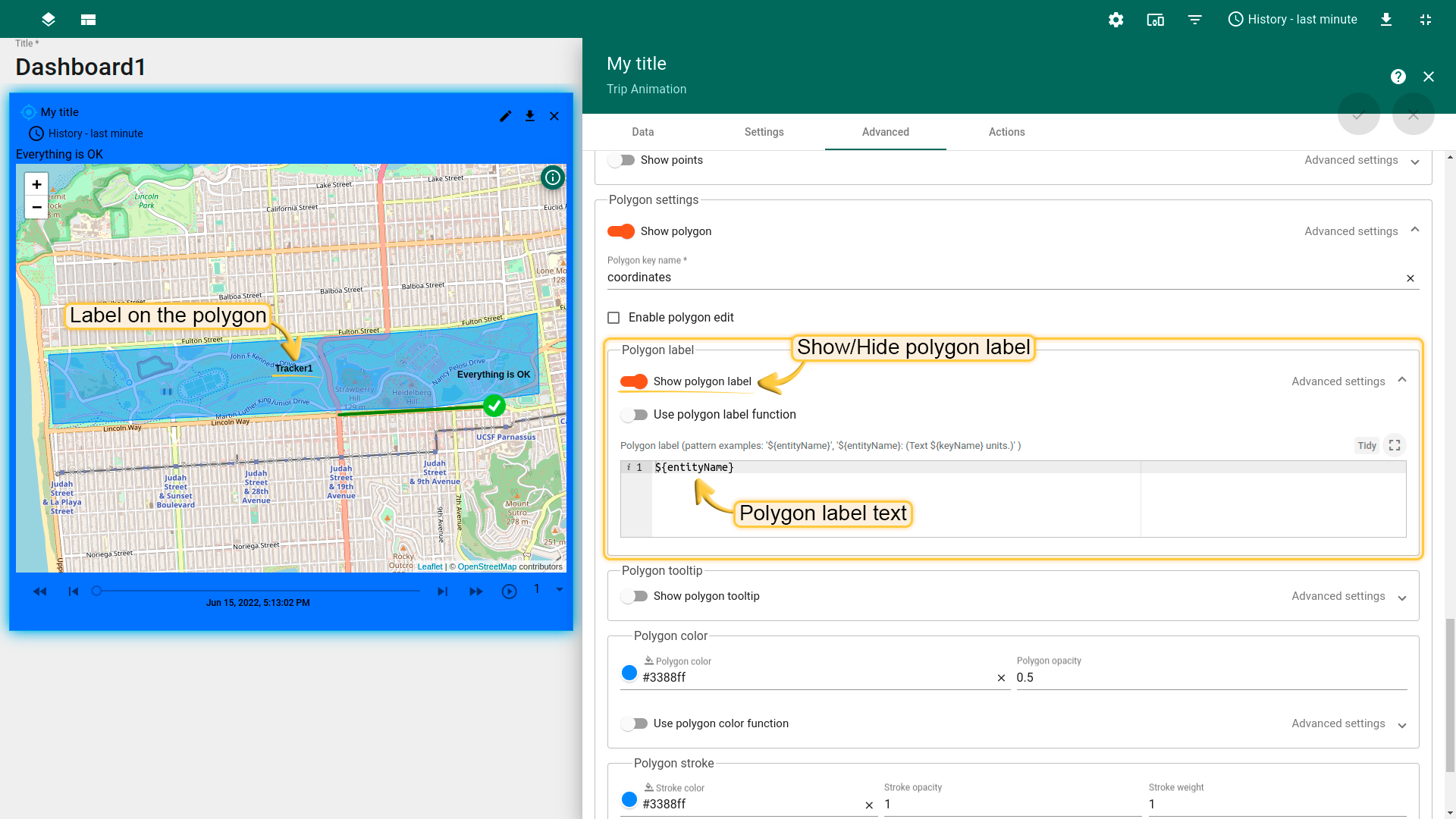
Task: Open Stroke color swatch picker
Action: (x=629, y=799)
